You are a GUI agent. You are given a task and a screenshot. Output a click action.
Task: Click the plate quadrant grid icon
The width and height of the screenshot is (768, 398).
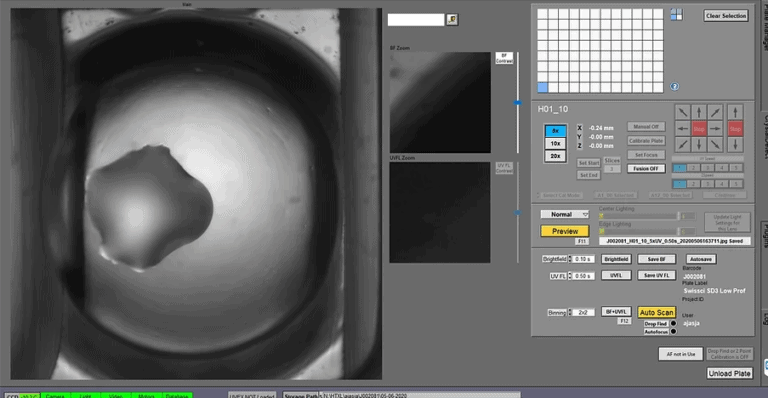[x=676, y=15]
